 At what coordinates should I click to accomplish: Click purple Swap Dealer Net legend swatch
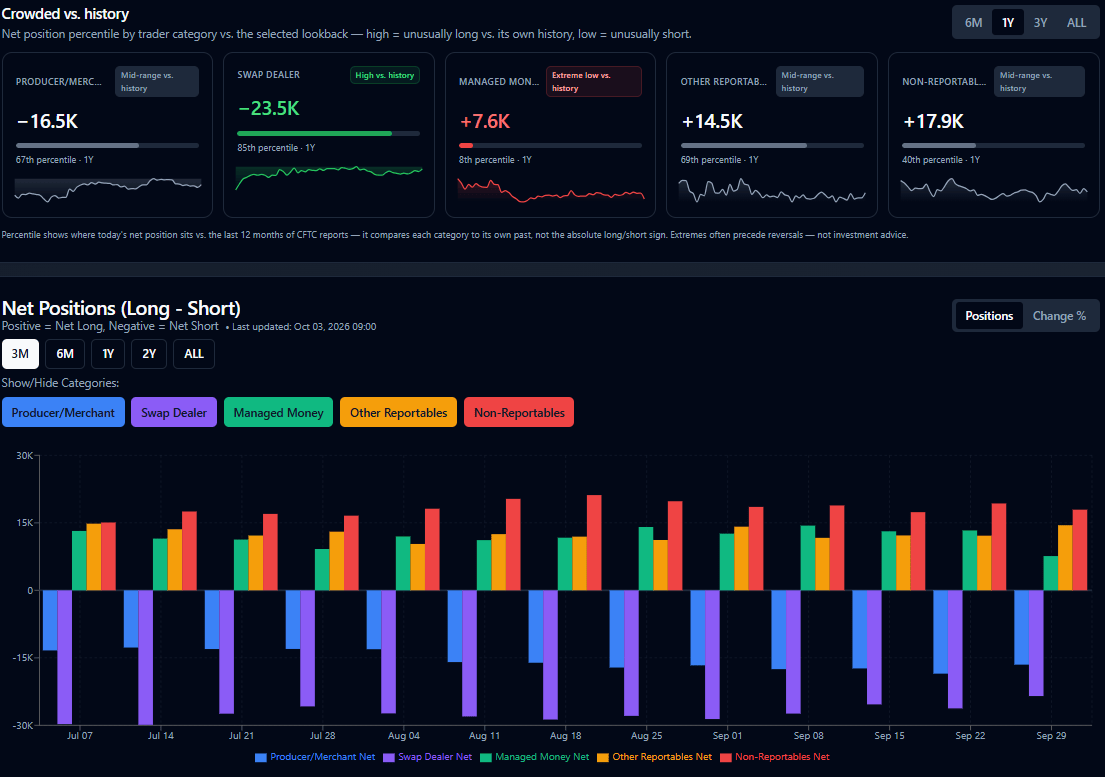click(x=389, y=757)
